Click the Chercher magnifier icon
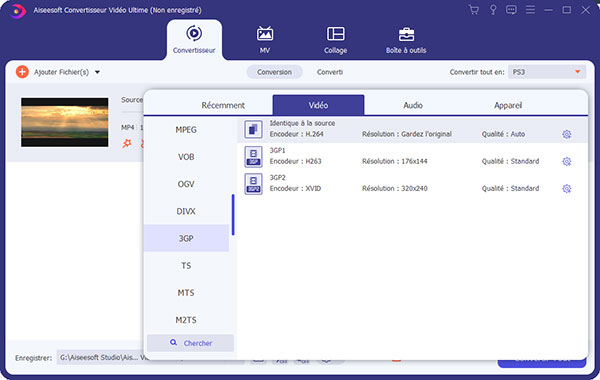The height and width of the screenshot is (380, 600). click(173, 342)
